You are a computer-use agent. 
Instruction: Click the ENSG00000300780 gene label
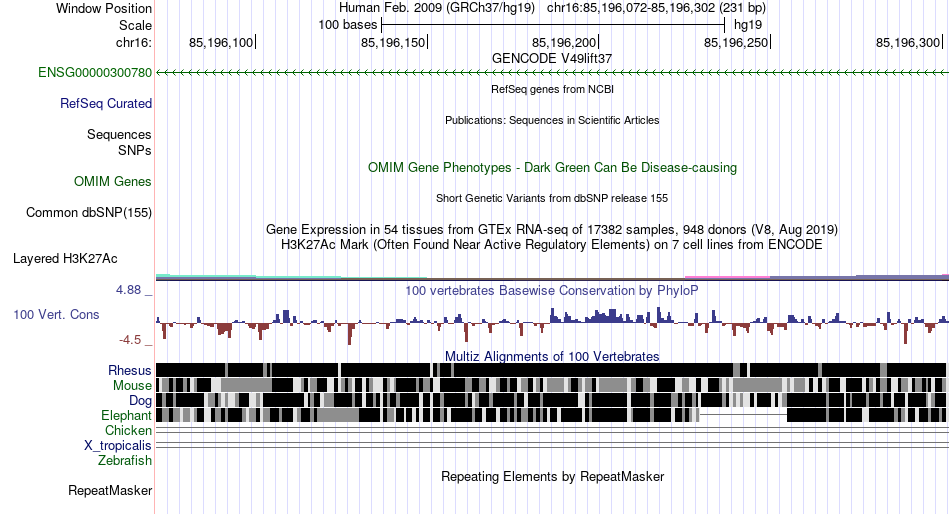pyautogui.click(x=95, y=73)
